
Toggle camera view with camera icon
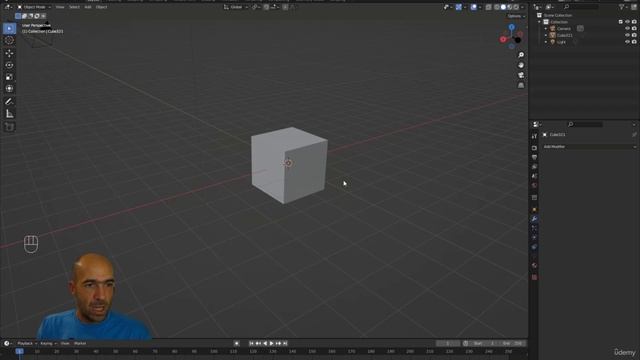pyautogui.click(x=521, y=76)
